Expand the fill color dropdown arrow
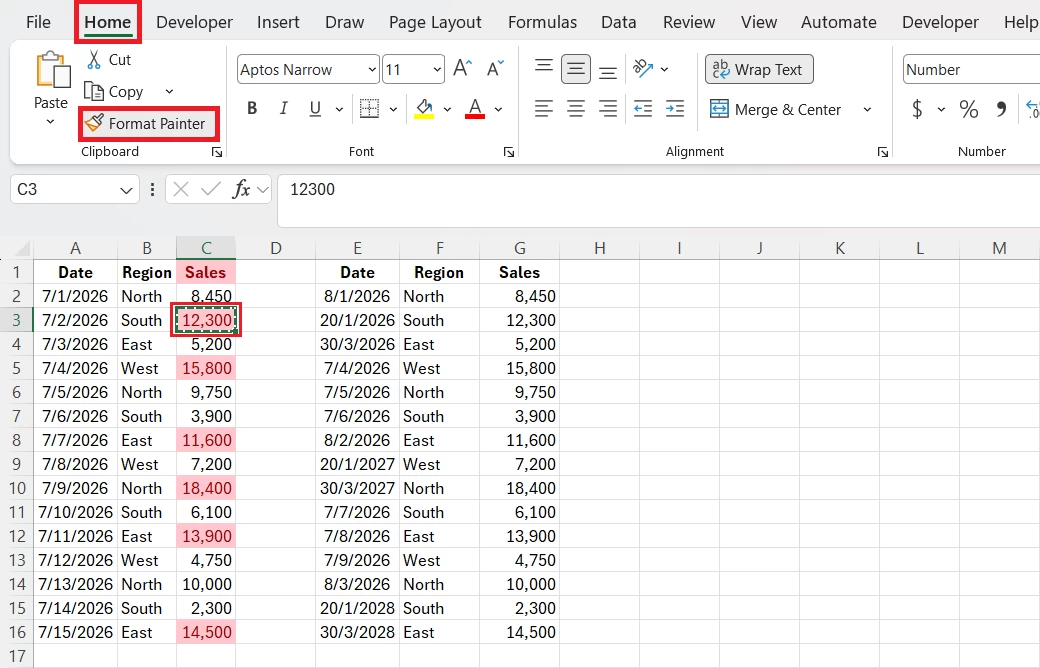This screenshot has height=668, width=1040. pyautogui.click(x=447, y=109)
